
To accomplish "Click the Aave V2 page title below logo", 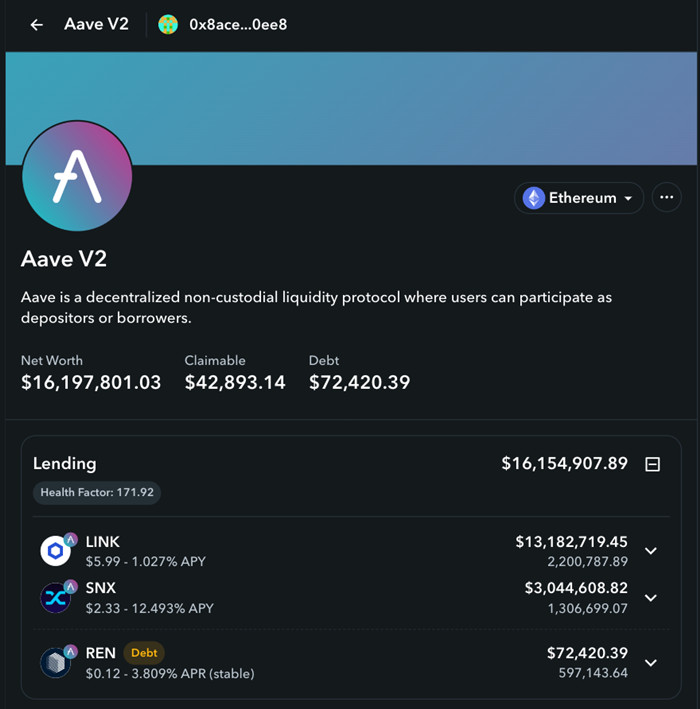I will click(x=64, y=259).
